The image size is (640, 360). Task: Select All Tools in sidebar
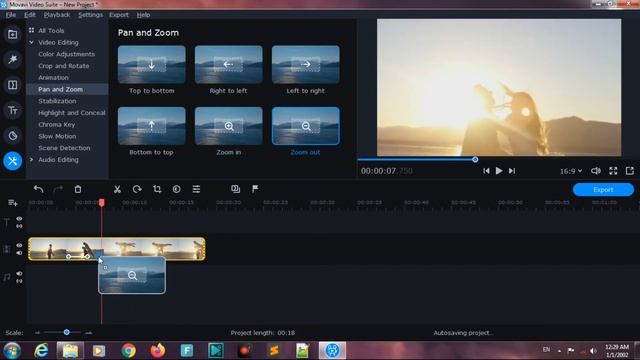pyautogui.click(x=51, y=31)
